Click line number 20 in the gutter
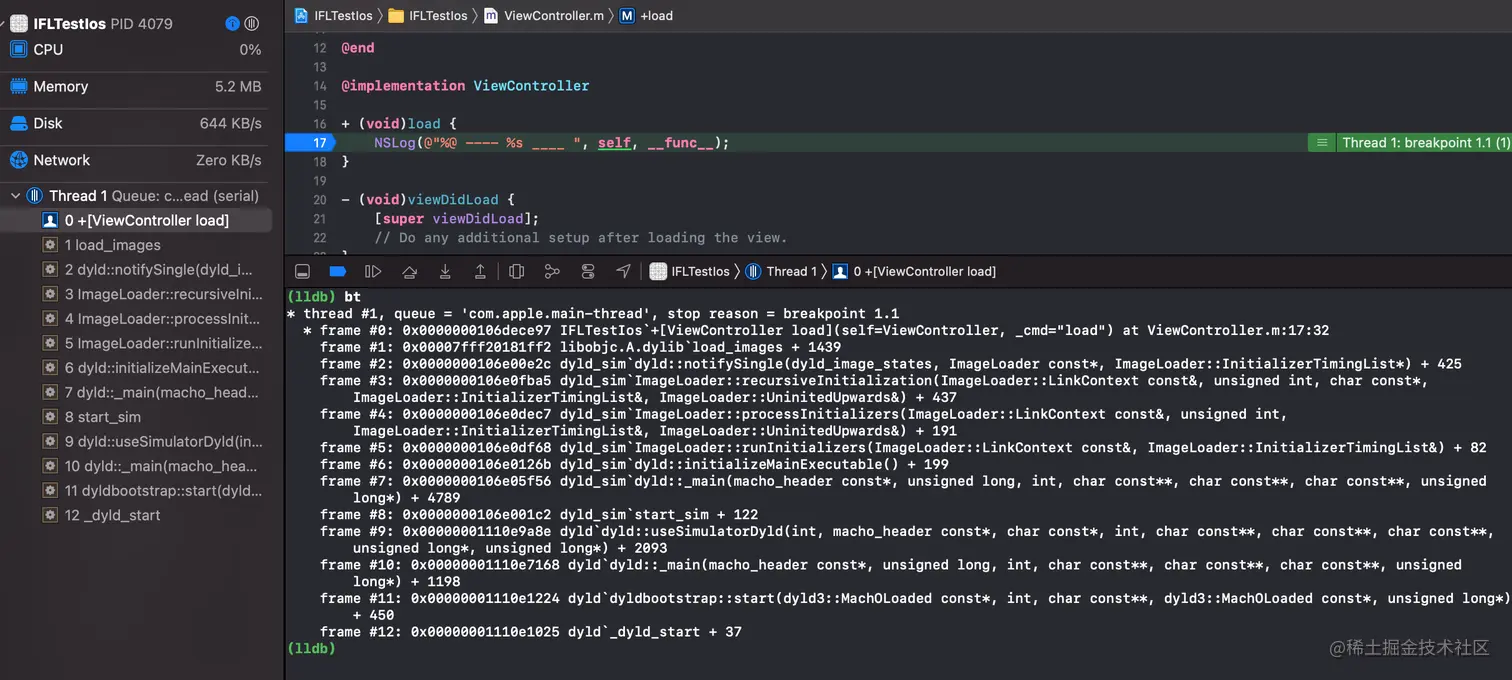Screen dimensions: 1512x680 click(320, 199)
